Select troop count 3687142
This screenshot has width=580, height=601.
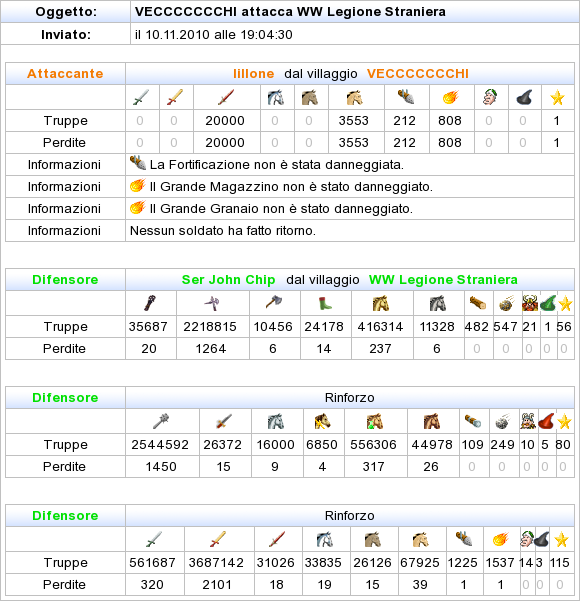point(216,563)
